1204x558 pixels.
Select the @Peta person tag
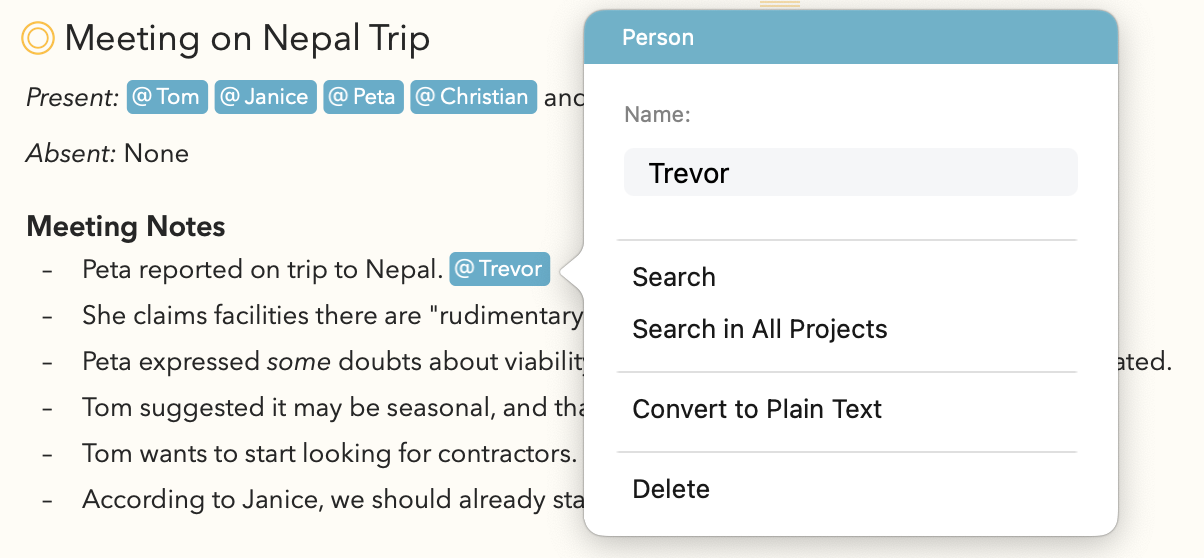[363, 97]
